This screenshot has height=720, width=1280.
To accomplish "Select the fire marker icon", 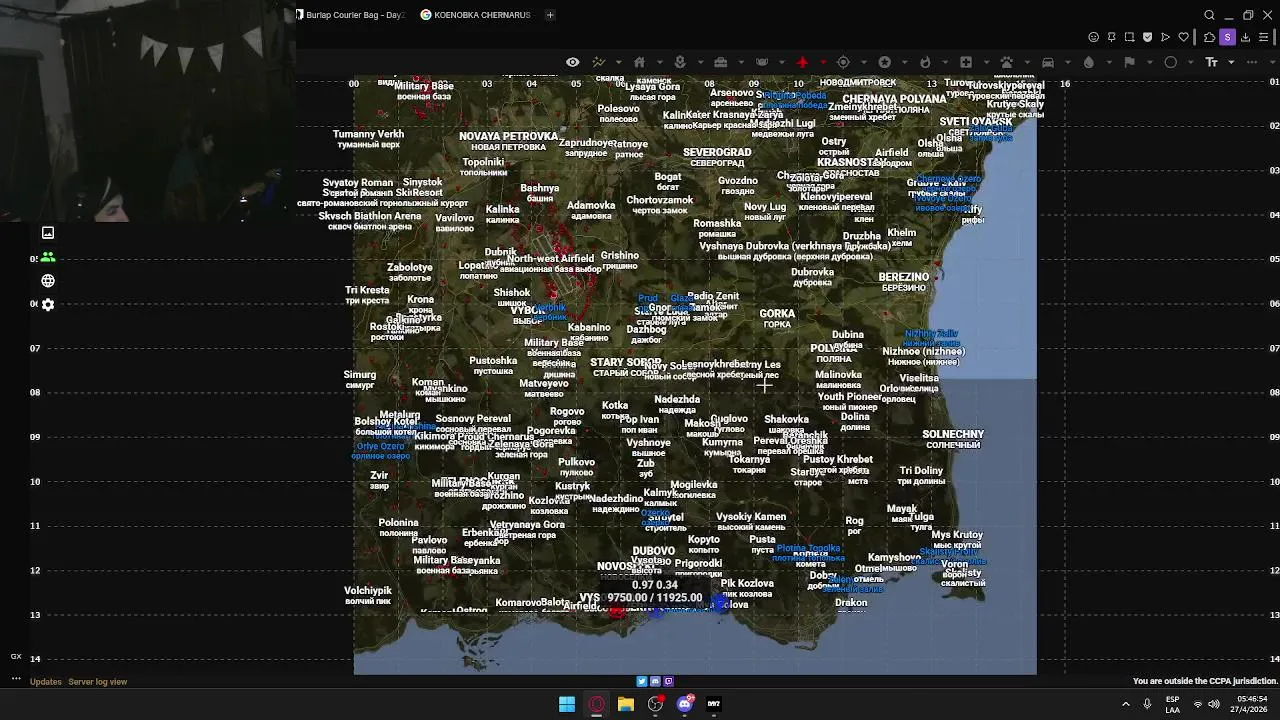I will coord(925,62).
